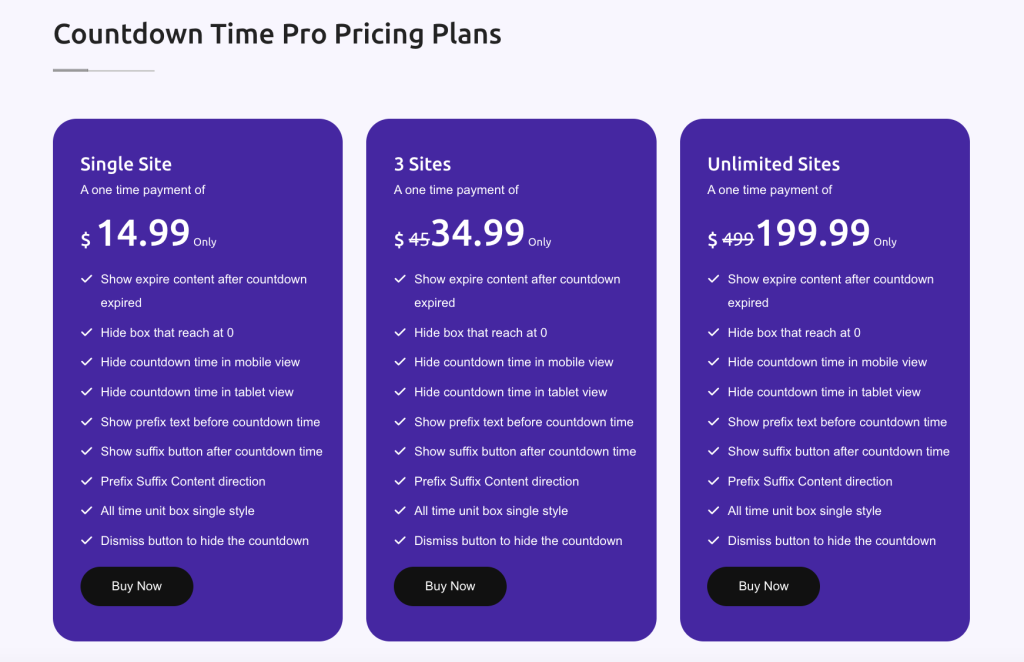Expand the Unlimited Sites plan card
1024x662 pixels.
[824, 380]
